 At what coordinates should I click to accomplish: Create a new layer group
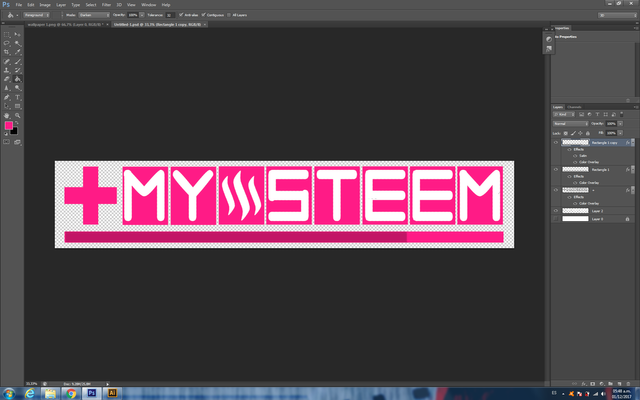(610, 384)
